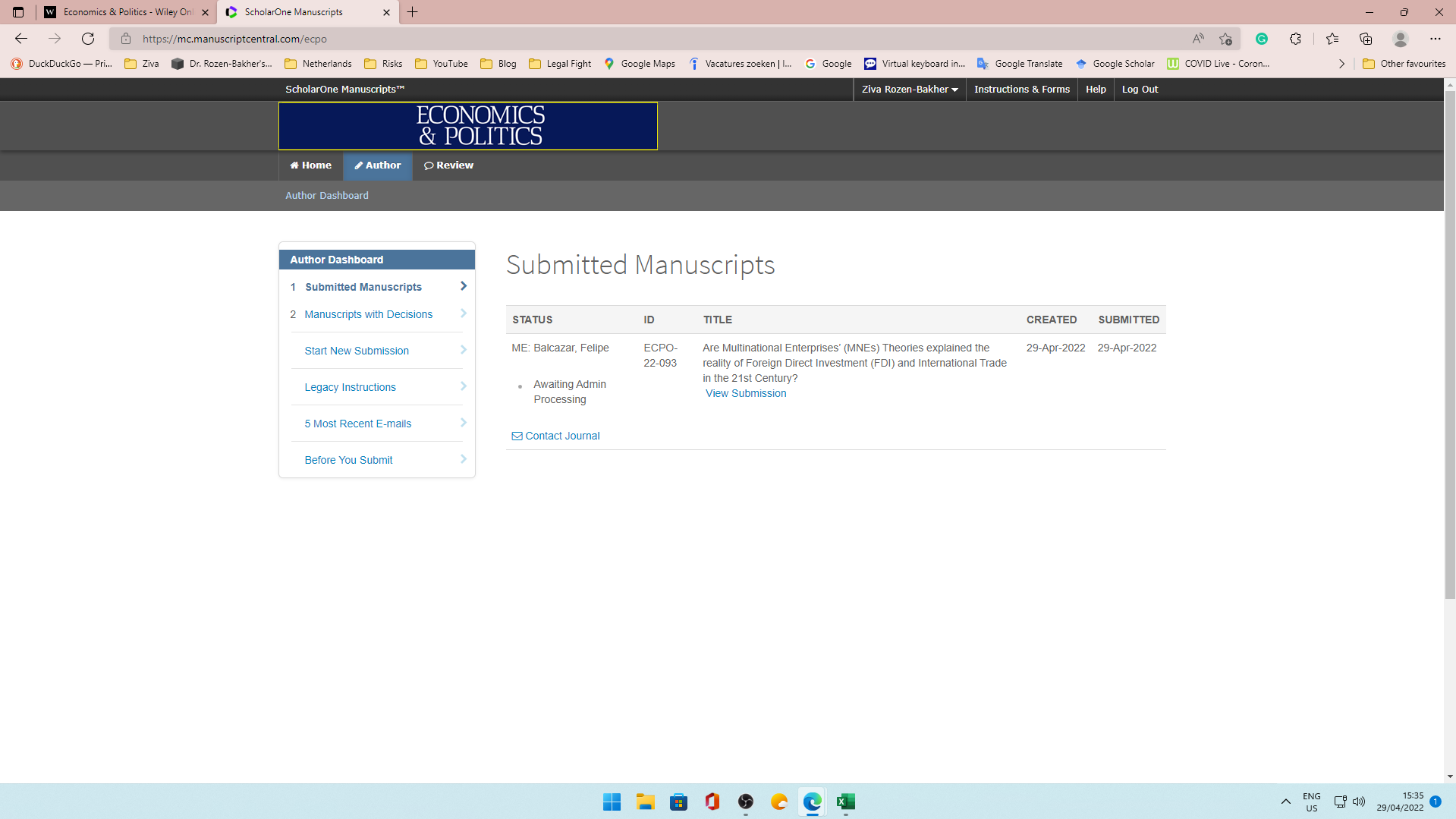Open the DuckDuckGo bookmark
The image size is (1456, 819).
[62, 64]
